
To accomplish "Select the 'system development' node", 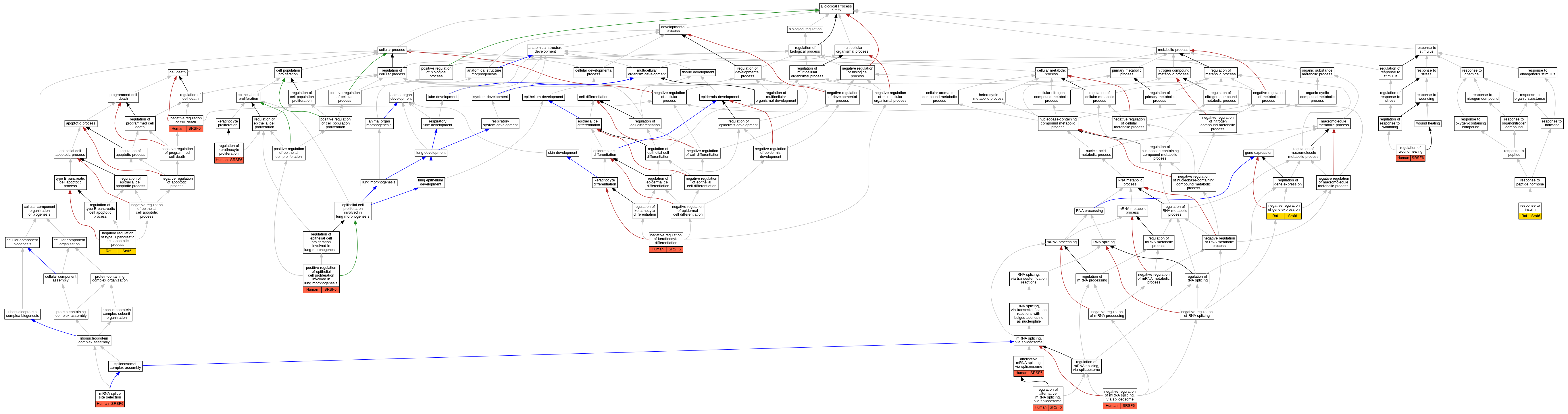I will (x=490, y=97).
